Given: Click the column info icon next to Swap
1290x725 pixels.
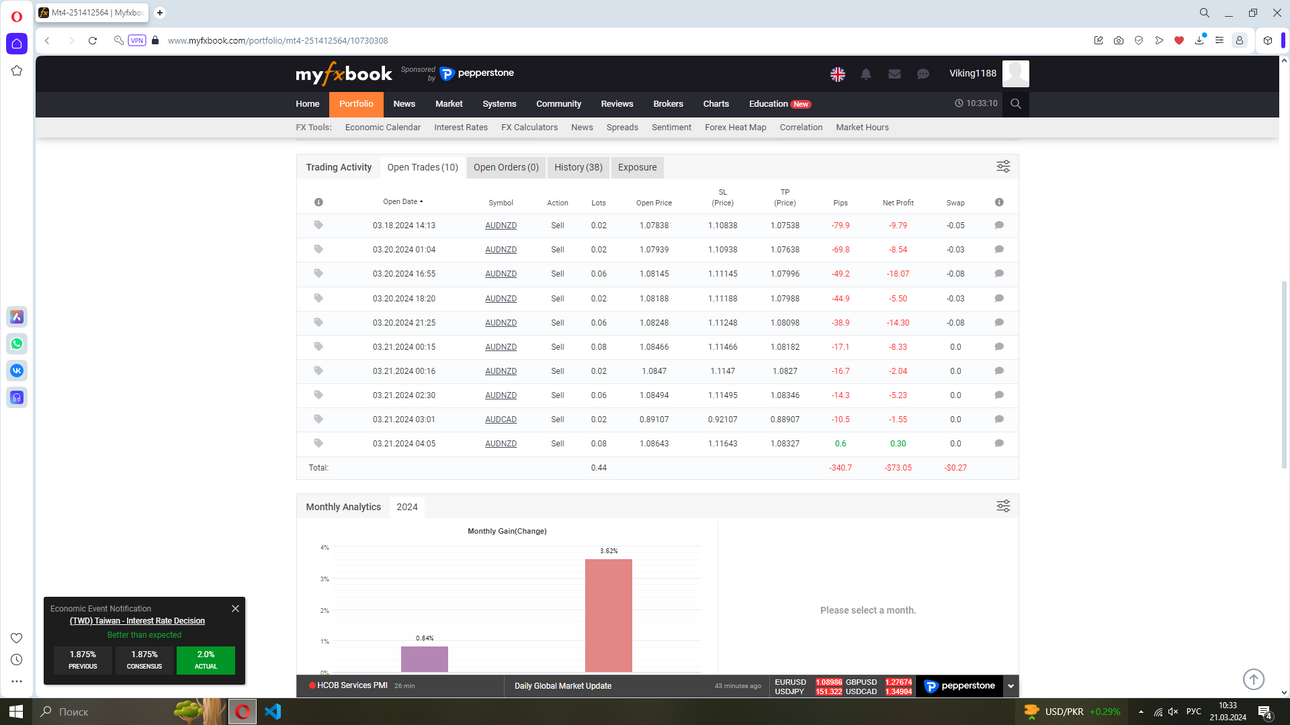Looking at the screenshot, I should tap(999, 202).
